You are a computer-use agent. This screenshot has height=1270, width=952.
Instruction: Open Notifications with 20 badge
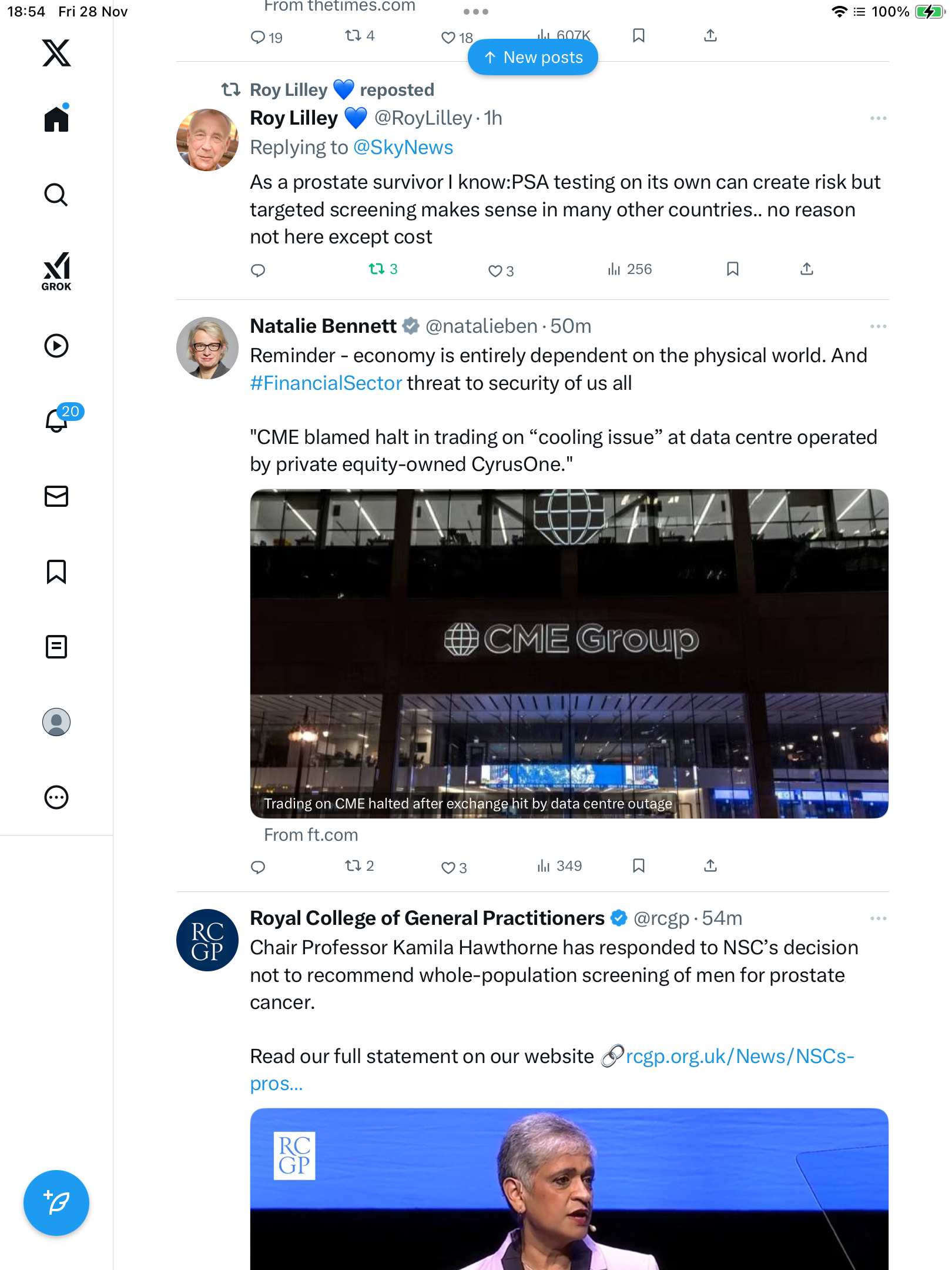click(58, 420)
